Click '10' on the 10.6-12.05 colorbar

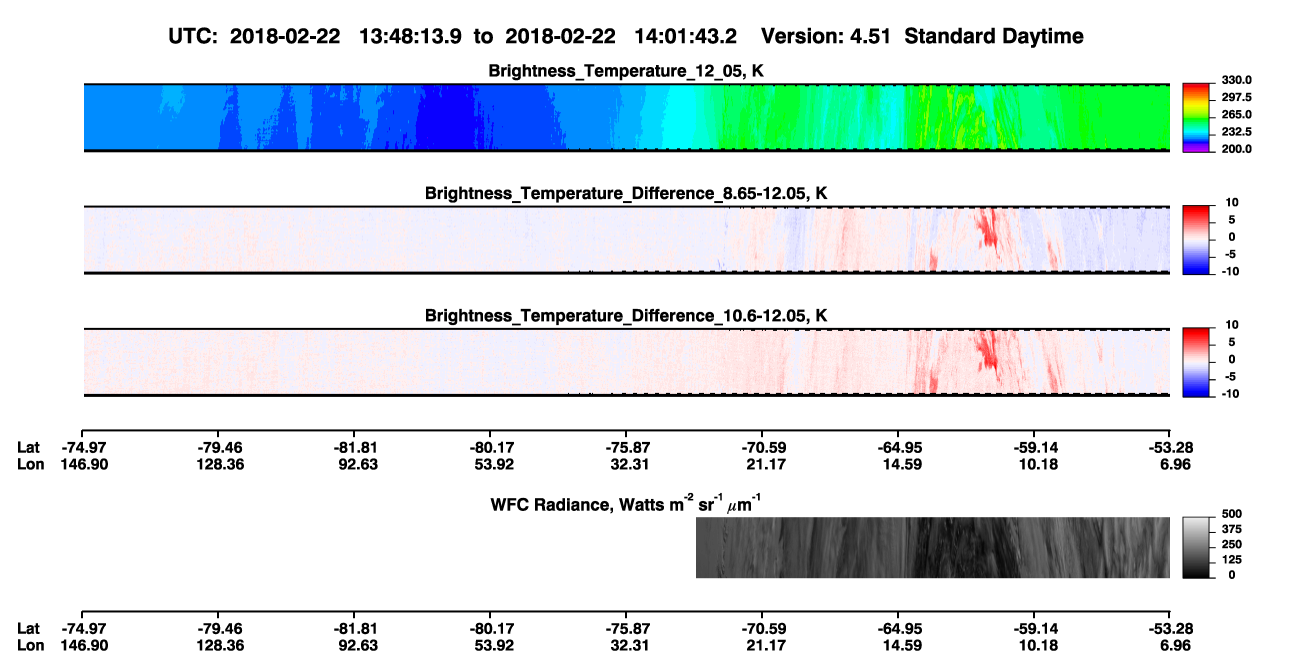click(1231, 325)
